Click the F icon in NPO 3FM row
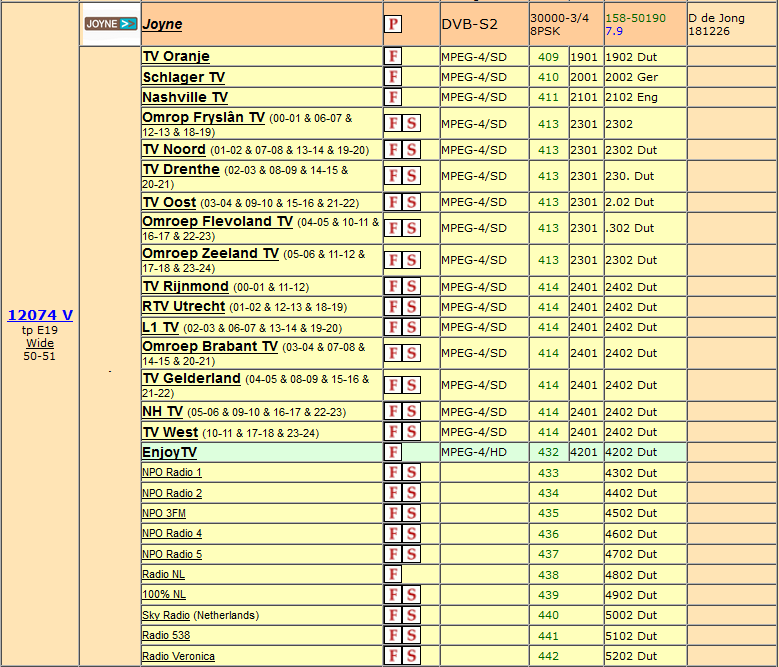 pos(393,513)
